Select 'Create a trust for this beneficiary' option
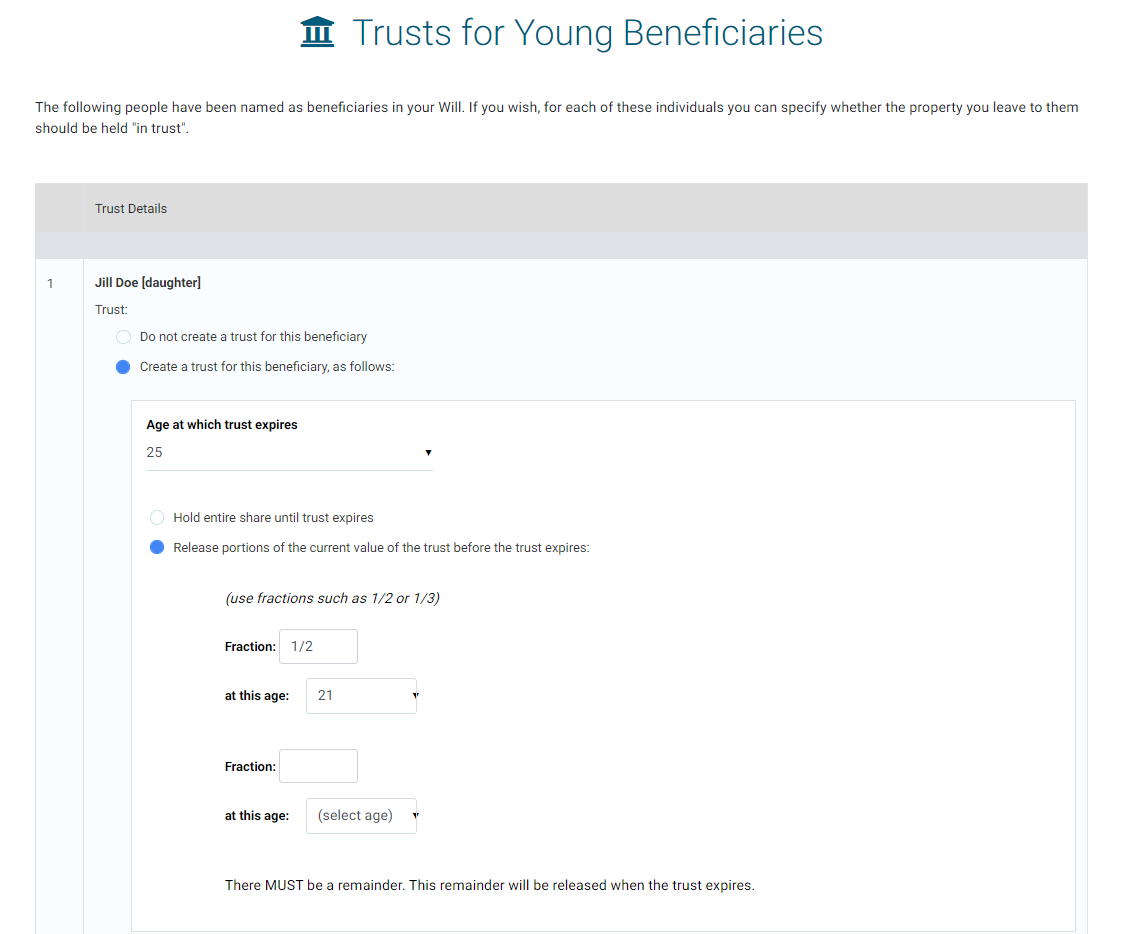The image size is (1127, 934). pyautogui.click(x=123, y=367)
